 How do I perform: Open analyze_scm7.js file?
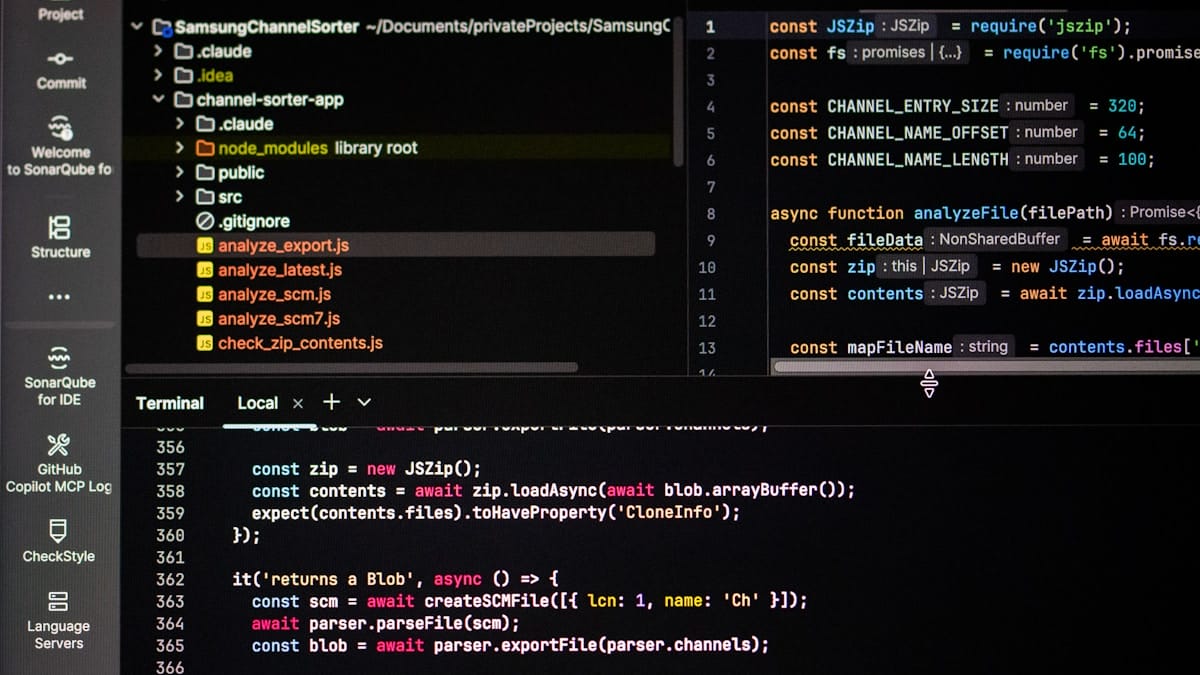click(x=279, y=319)
